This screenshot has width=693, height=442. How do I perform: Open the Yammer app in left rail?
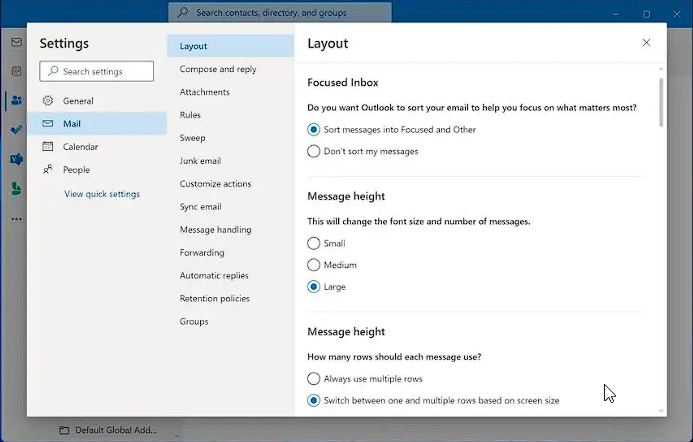16,159
